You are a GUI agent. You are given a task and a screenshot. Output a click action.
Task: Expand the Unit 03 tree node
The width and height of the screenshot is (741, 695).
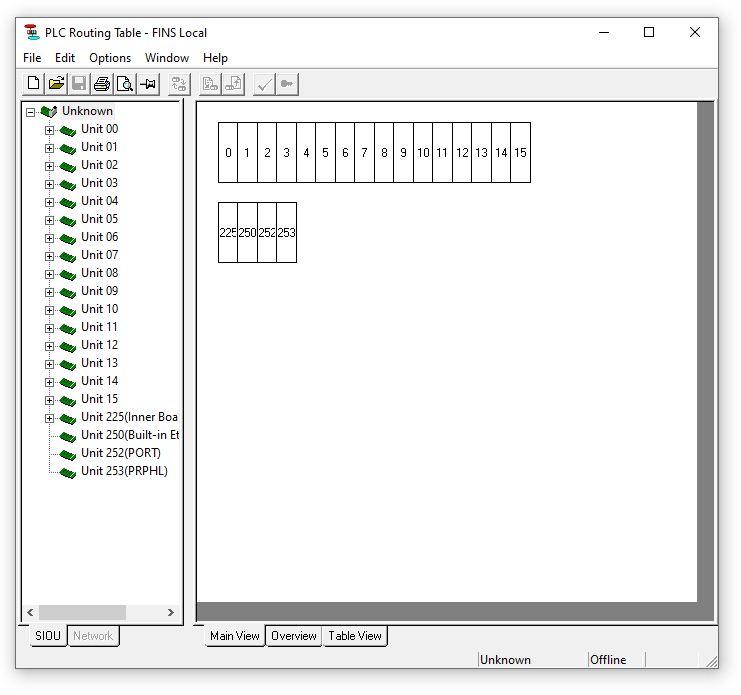[49, 184]
